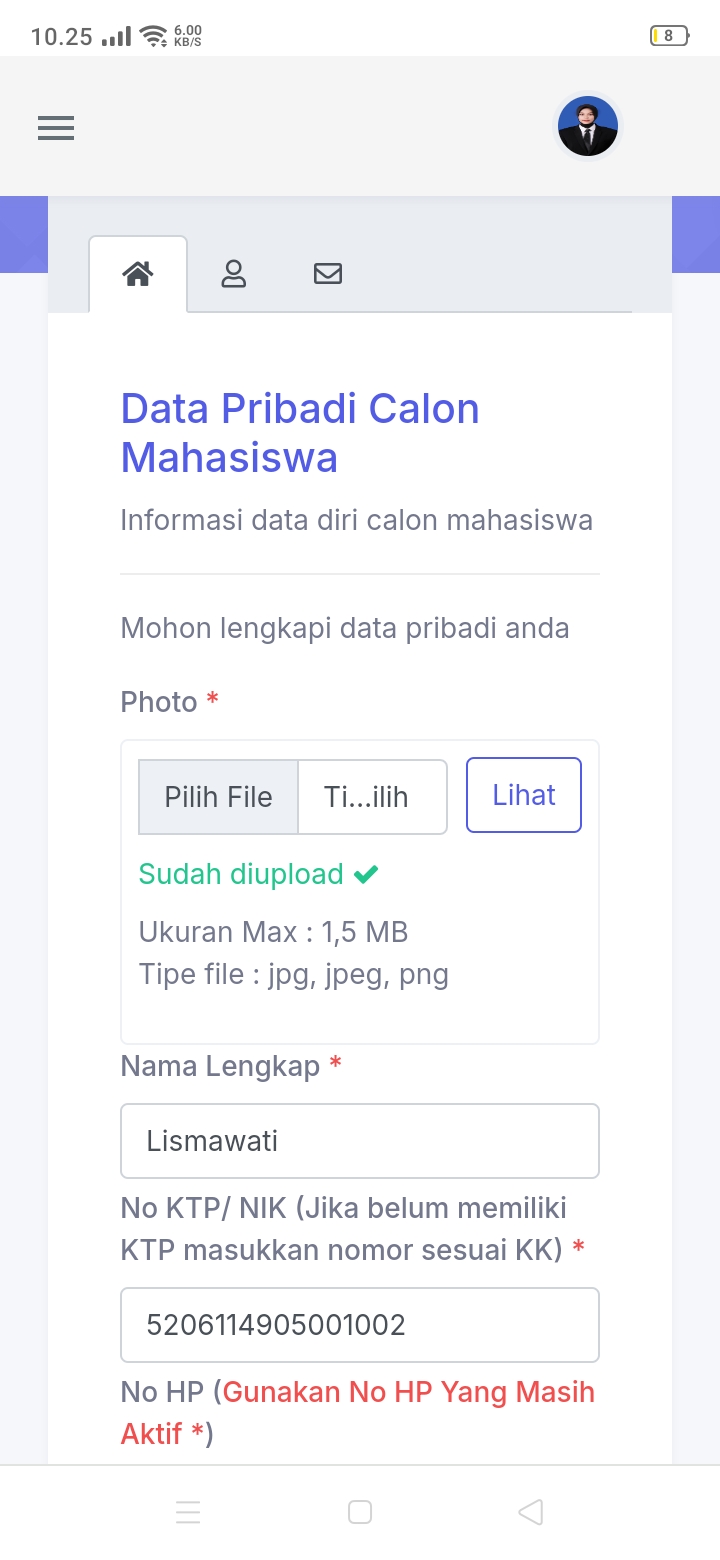720x1560 pixels.
Task: Click the truncated file name beside Pilih File
Action: (x=372, y=797)
